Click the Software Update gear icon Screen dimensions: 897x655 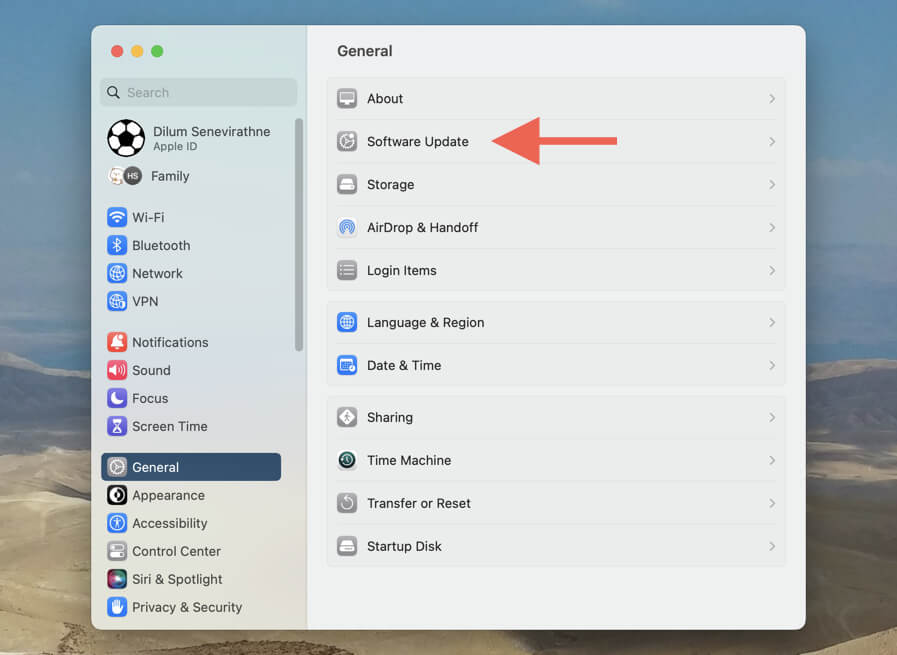click(347, 141)
